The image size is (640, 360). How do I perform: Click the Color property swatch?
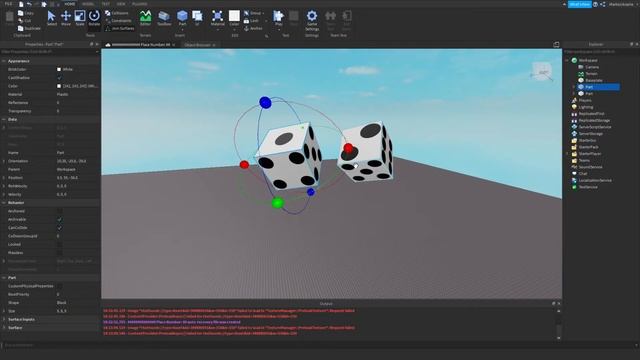click(59, 86)
